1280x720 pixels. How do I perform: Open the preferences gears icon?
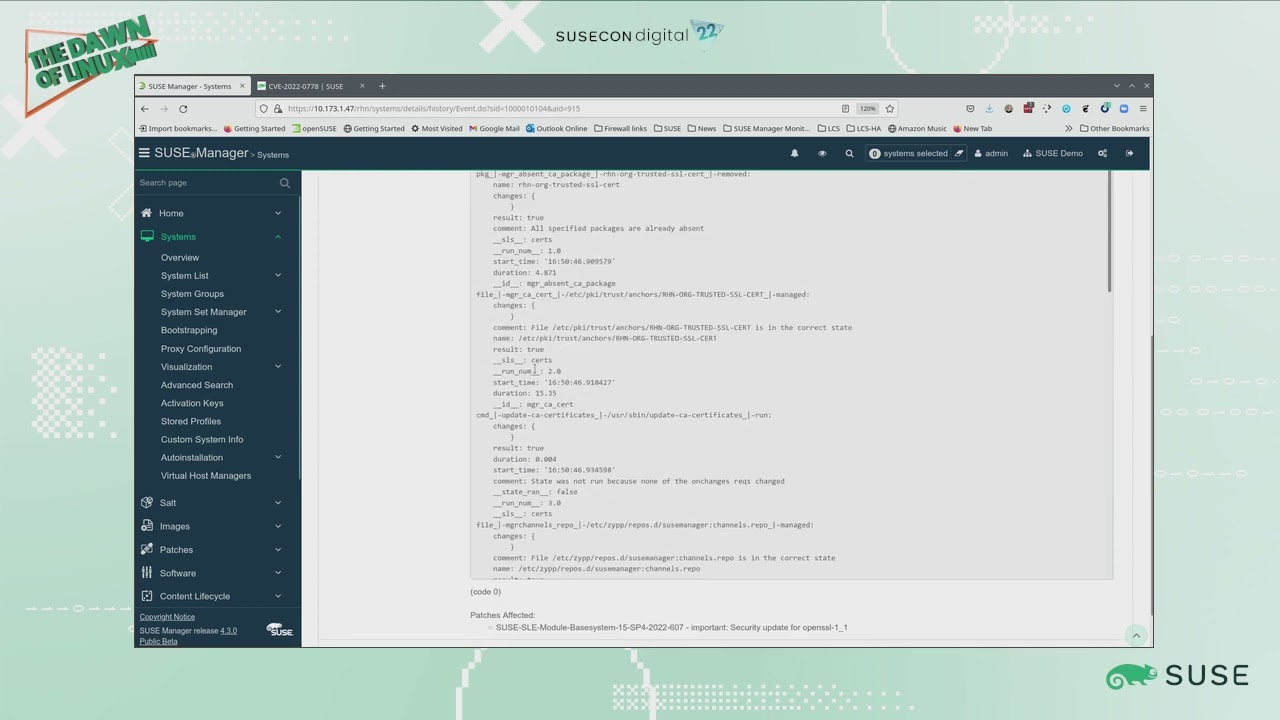click(1102, 153)
